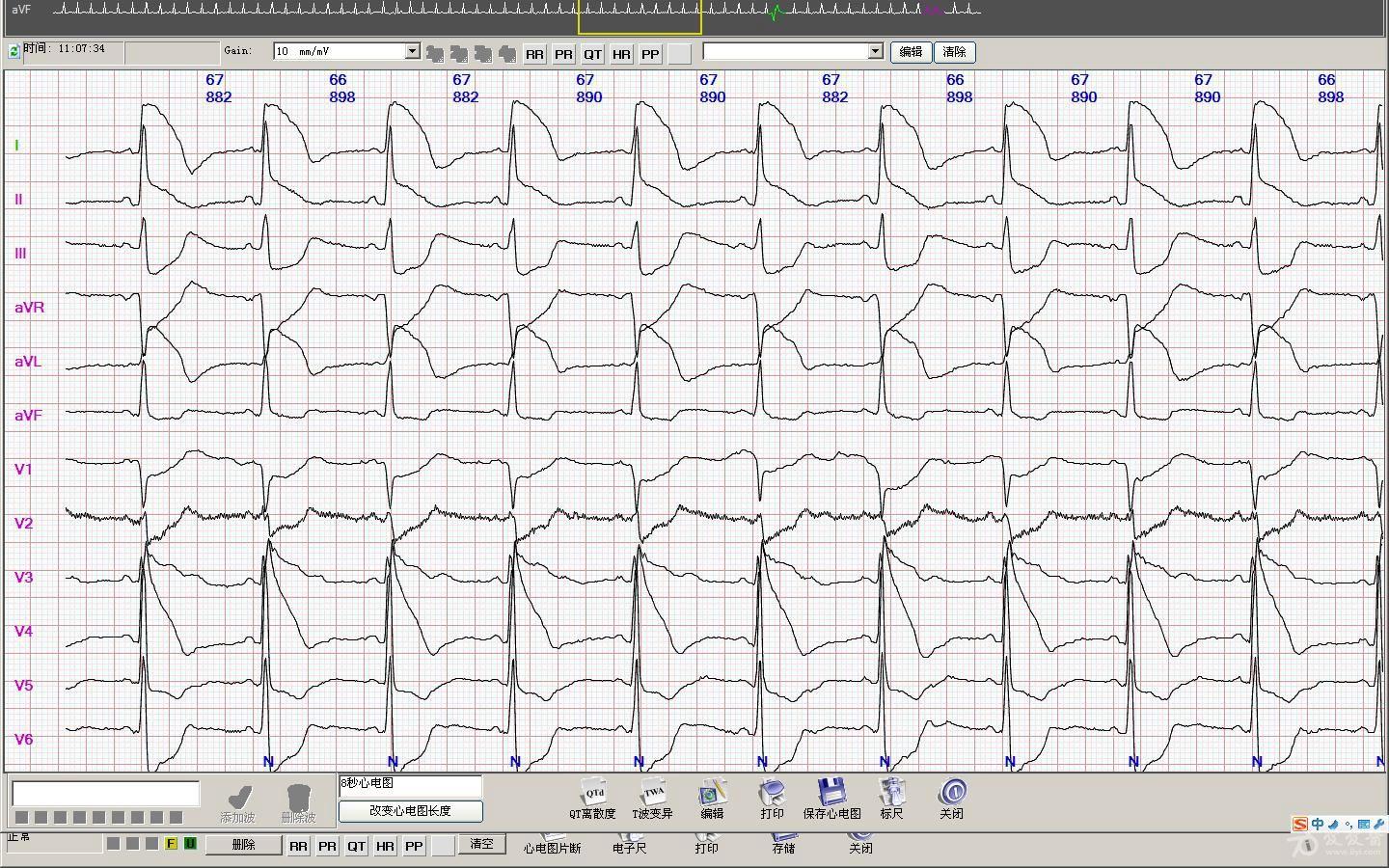
Task: Switch input mode via the Sogou 中 icon
Action: [1318, 824]
